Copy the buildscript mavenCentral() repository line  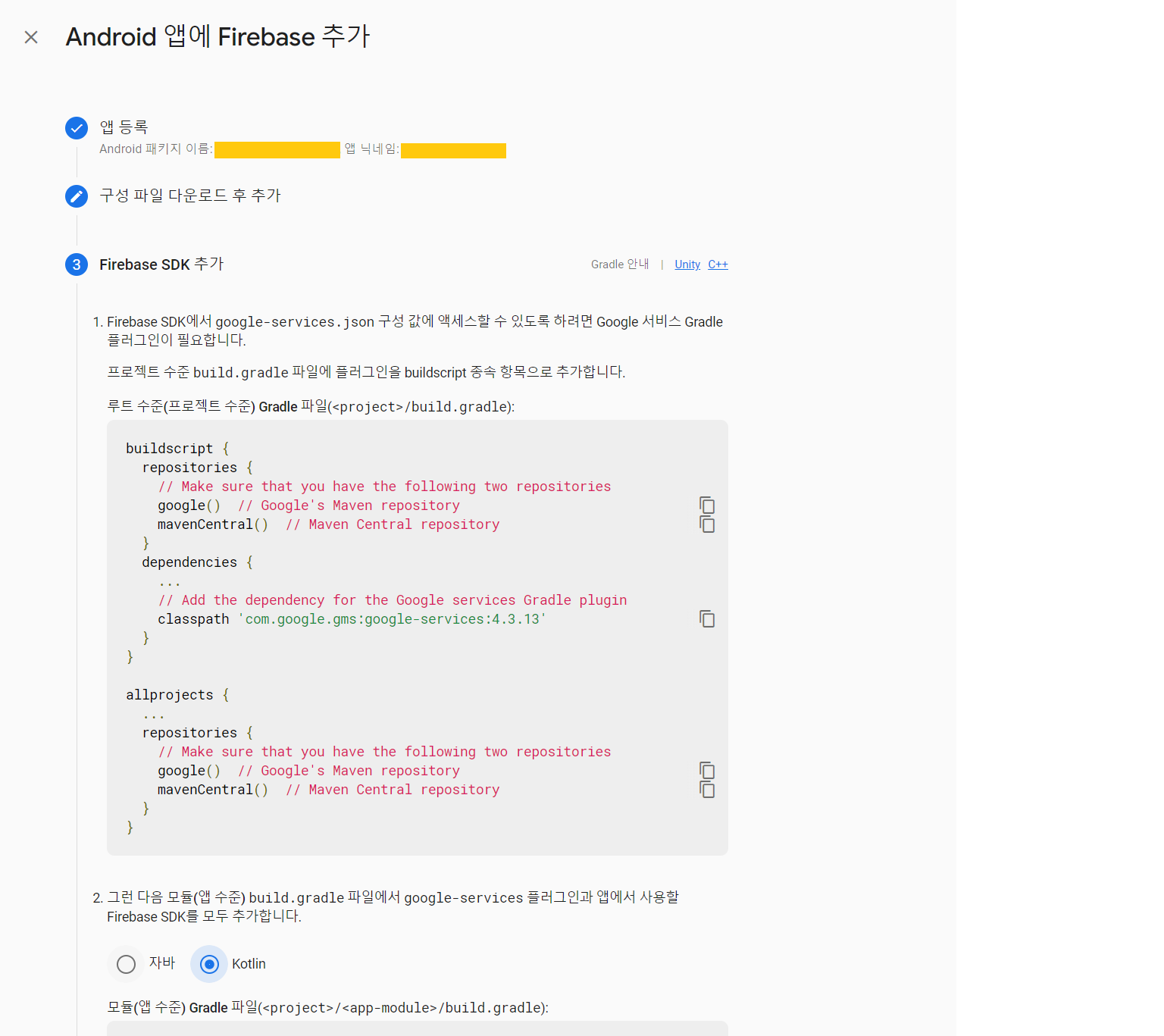pyautogui.click(x=707, y=524)
